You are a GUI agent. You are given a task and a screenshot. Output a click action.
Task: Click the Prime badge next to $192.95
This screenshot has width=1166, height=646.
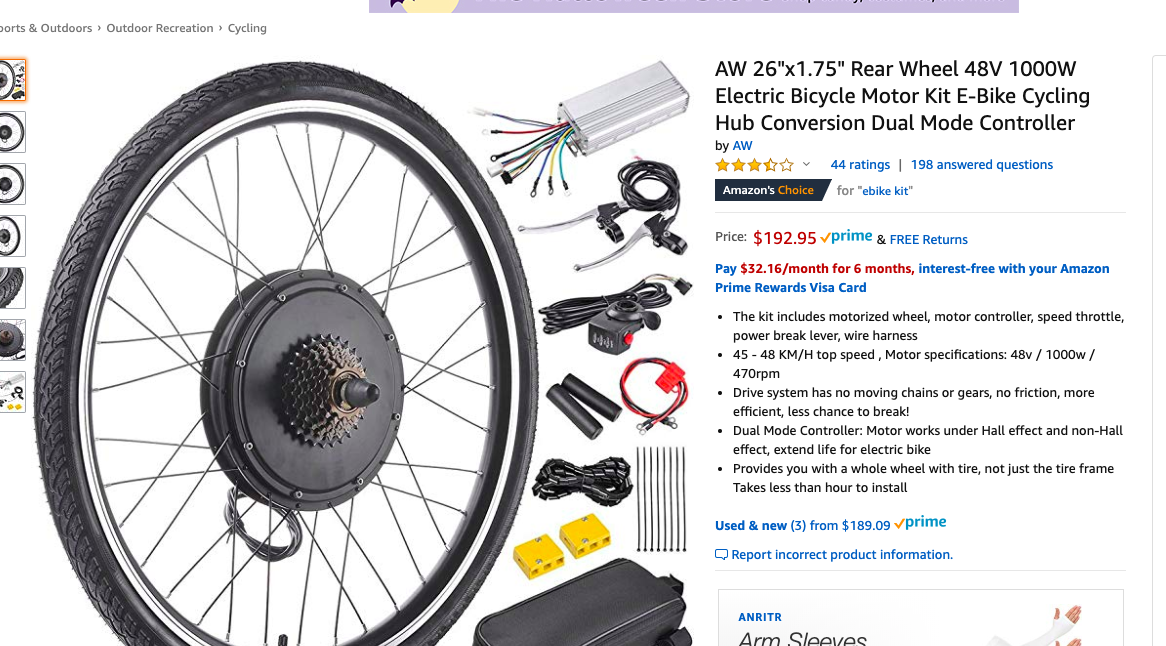point(845,236)
